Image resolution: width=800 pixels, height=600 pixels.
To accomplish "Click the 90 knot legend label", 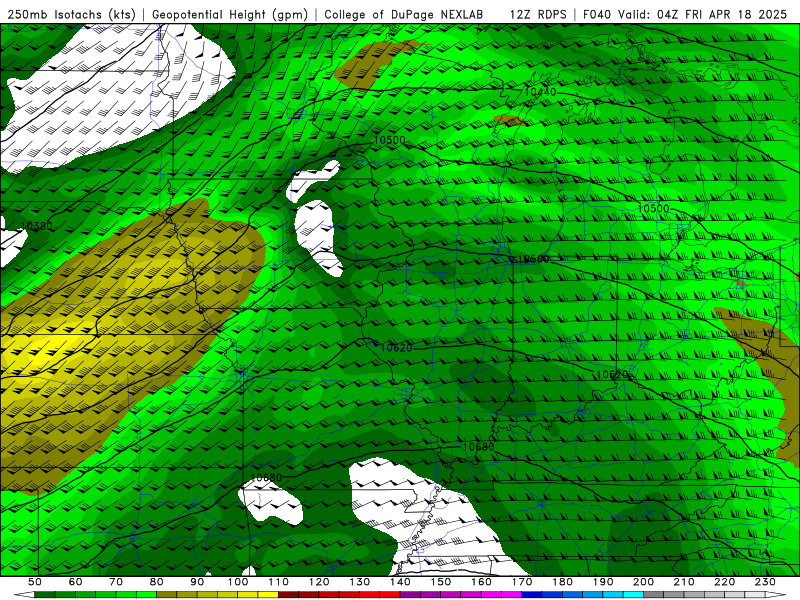I will click(x=197, y=582).
